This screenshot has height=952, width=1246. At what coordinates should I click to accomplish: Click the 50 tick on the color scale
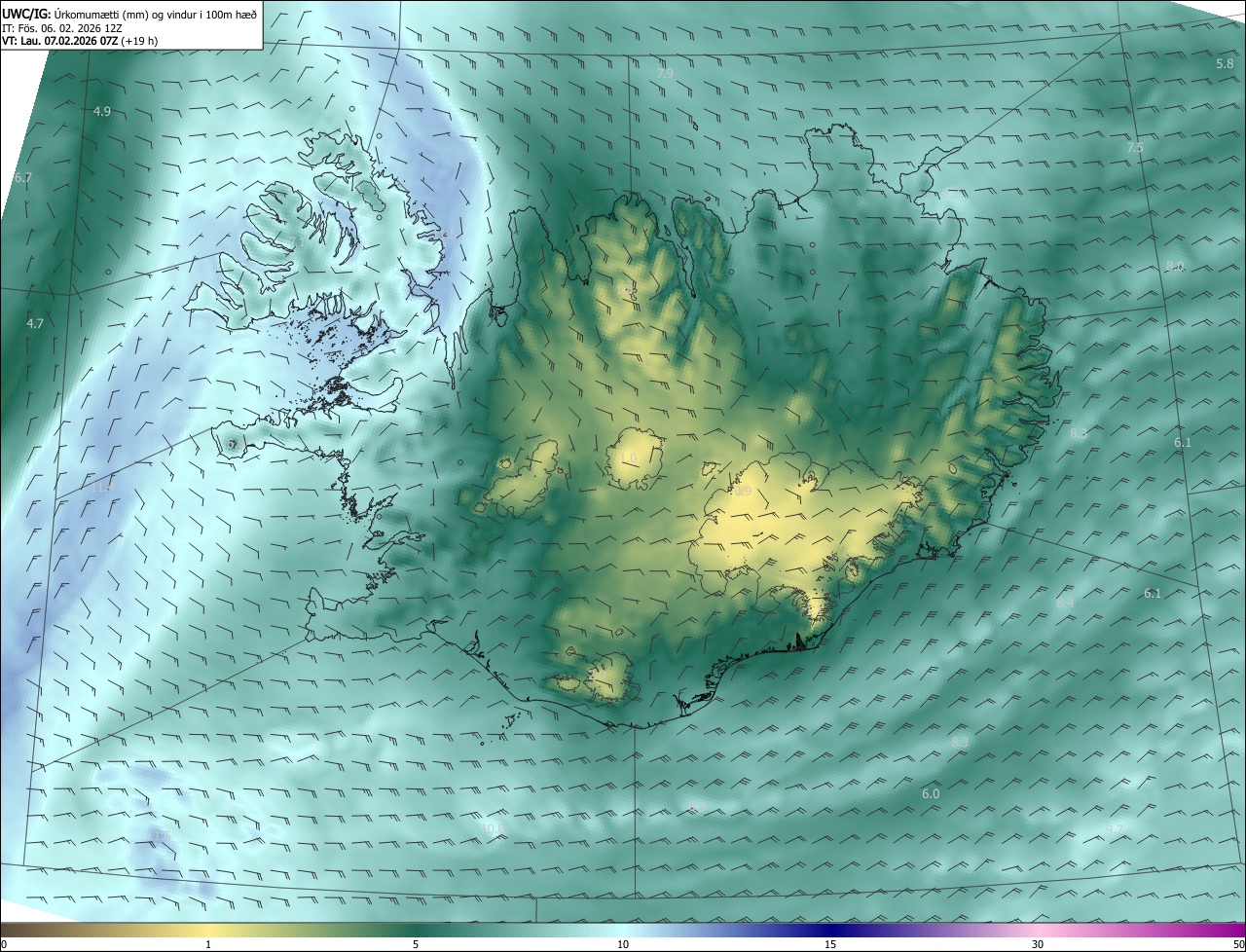(x=1238, y=945)
